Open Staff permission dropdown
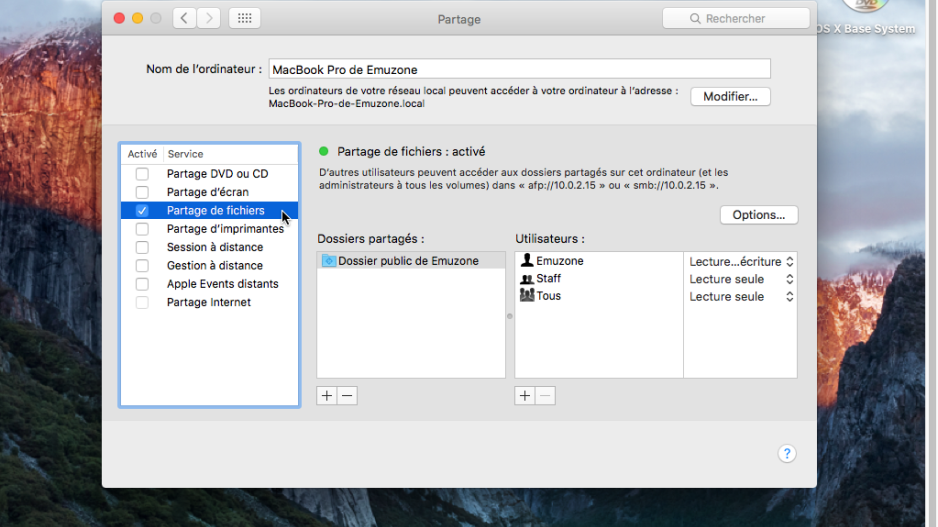 coord(741,279)
